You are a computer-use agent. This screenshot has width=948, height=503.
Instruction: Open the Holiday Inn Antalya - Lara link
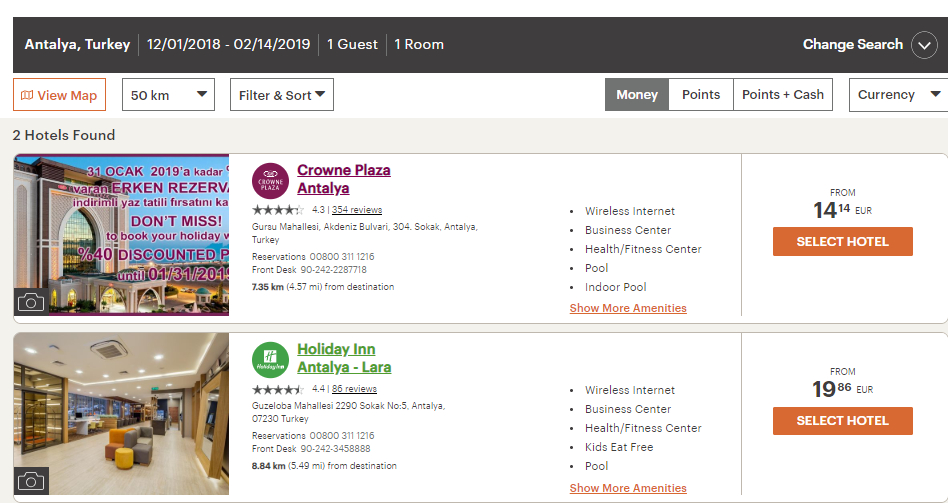(x=344, y=358)
